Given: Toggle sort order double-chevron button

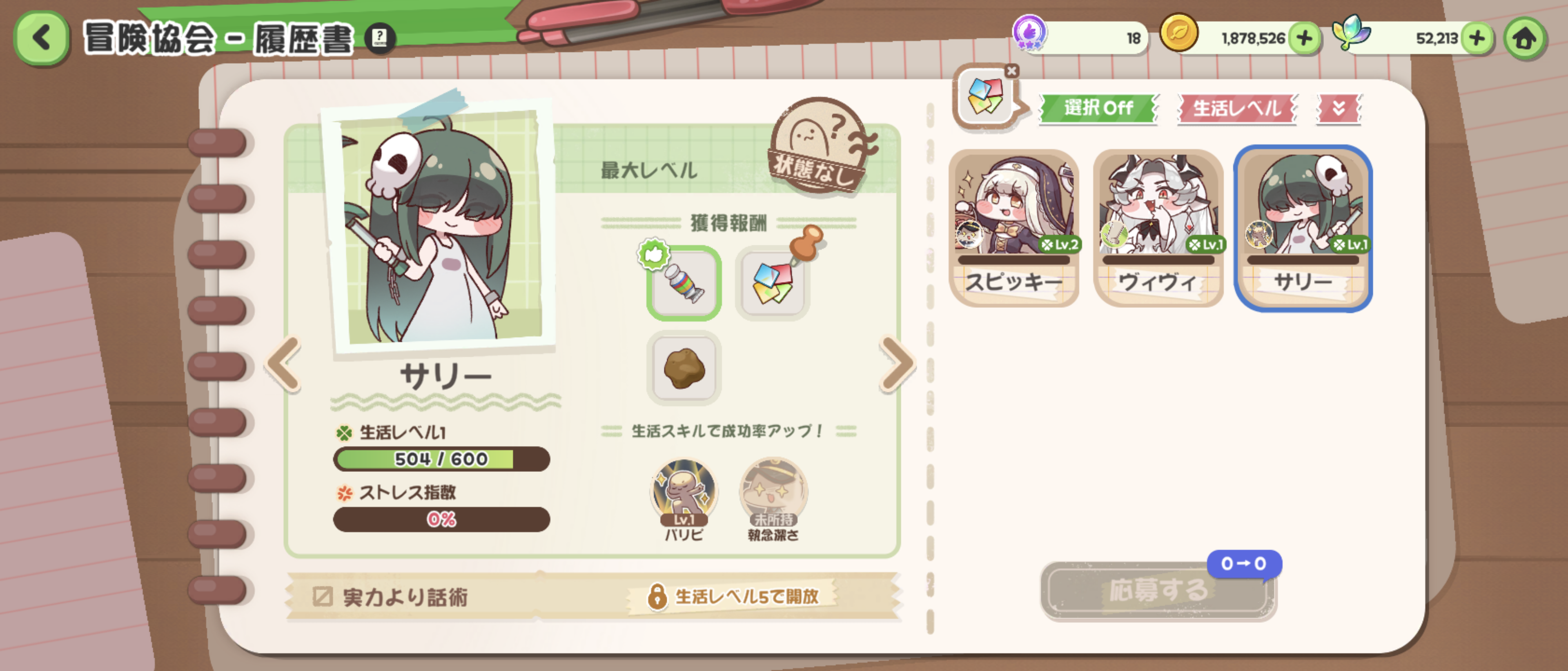Looking at the screenshot, I should [x=1339, y=108].
